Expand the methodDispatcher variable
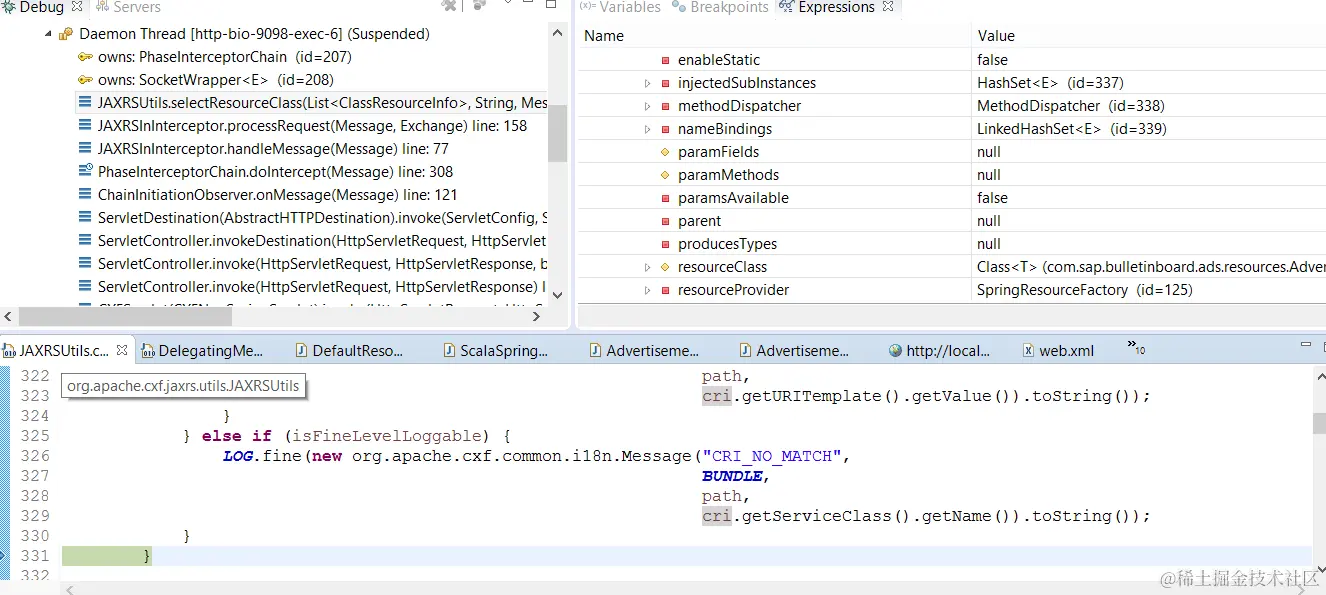This screenshot has width=1326, height=595. 648,106
